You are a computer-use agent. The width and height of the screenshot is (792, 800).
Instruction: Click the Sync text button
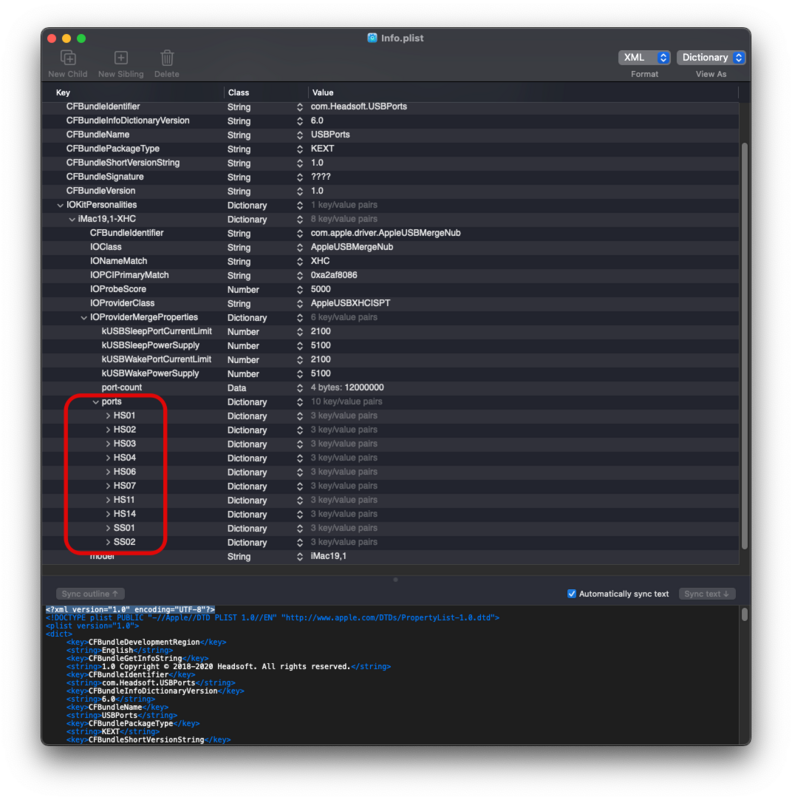[707, 594]
